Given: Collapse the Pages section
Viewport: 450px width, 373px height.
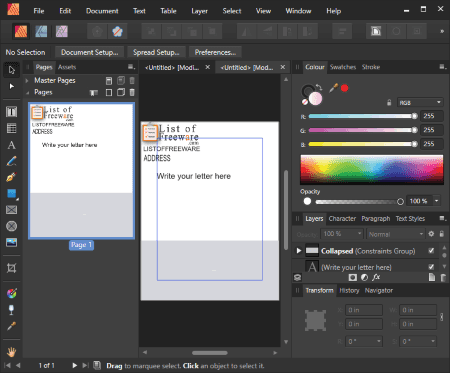Looking at the screenshot, I should click(x=27, y=92).
